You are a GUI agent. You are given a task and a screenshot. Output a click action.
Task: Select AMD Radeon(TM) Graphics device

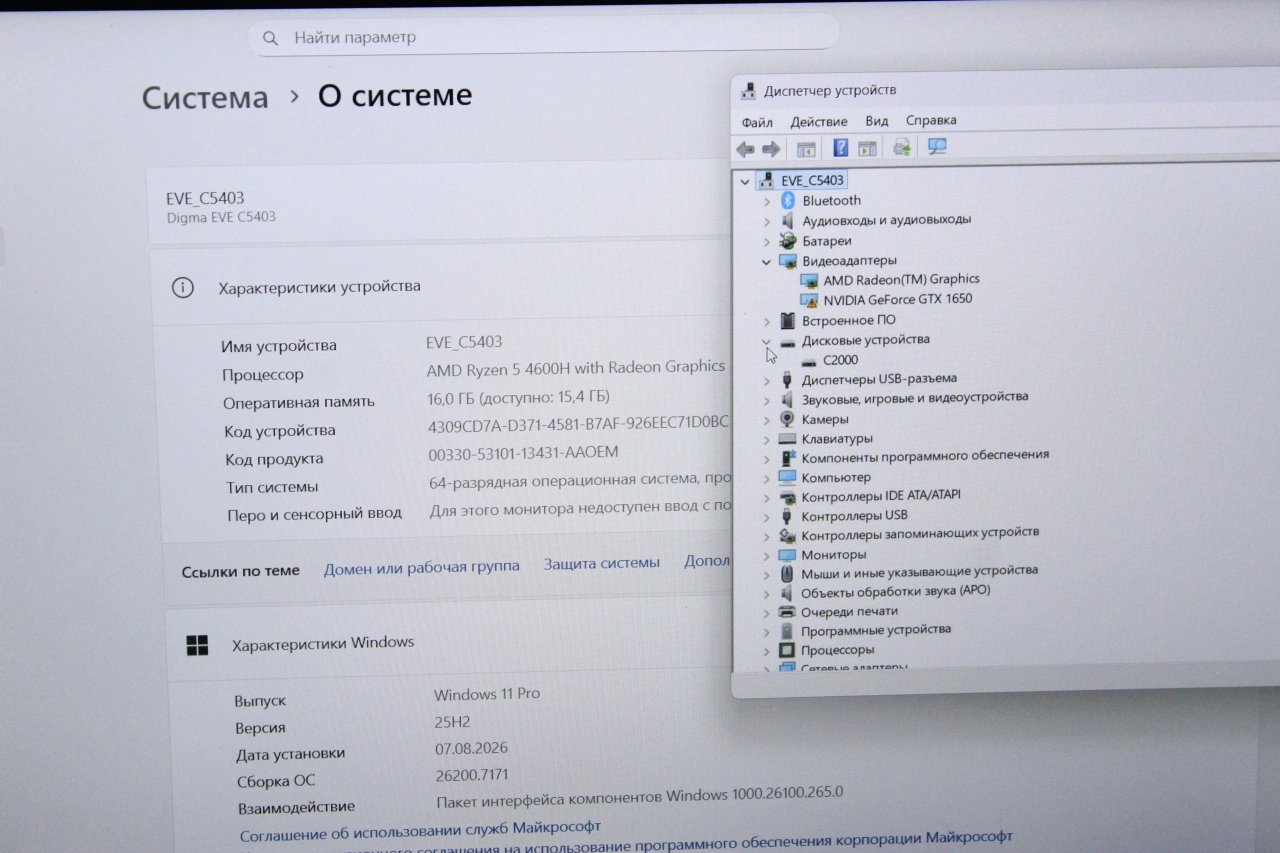coord(901,279)
